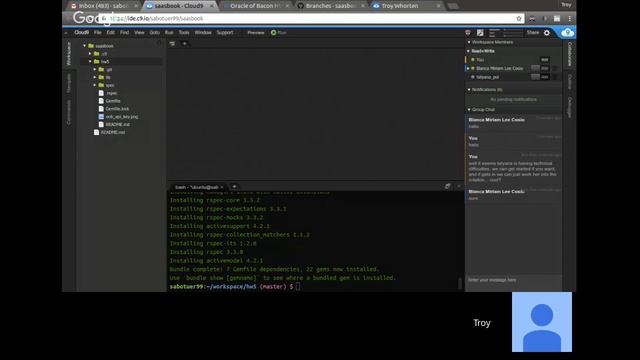Select member Bianca Miriam Lee Cosio
640x360 pixels.
(500, 68)
